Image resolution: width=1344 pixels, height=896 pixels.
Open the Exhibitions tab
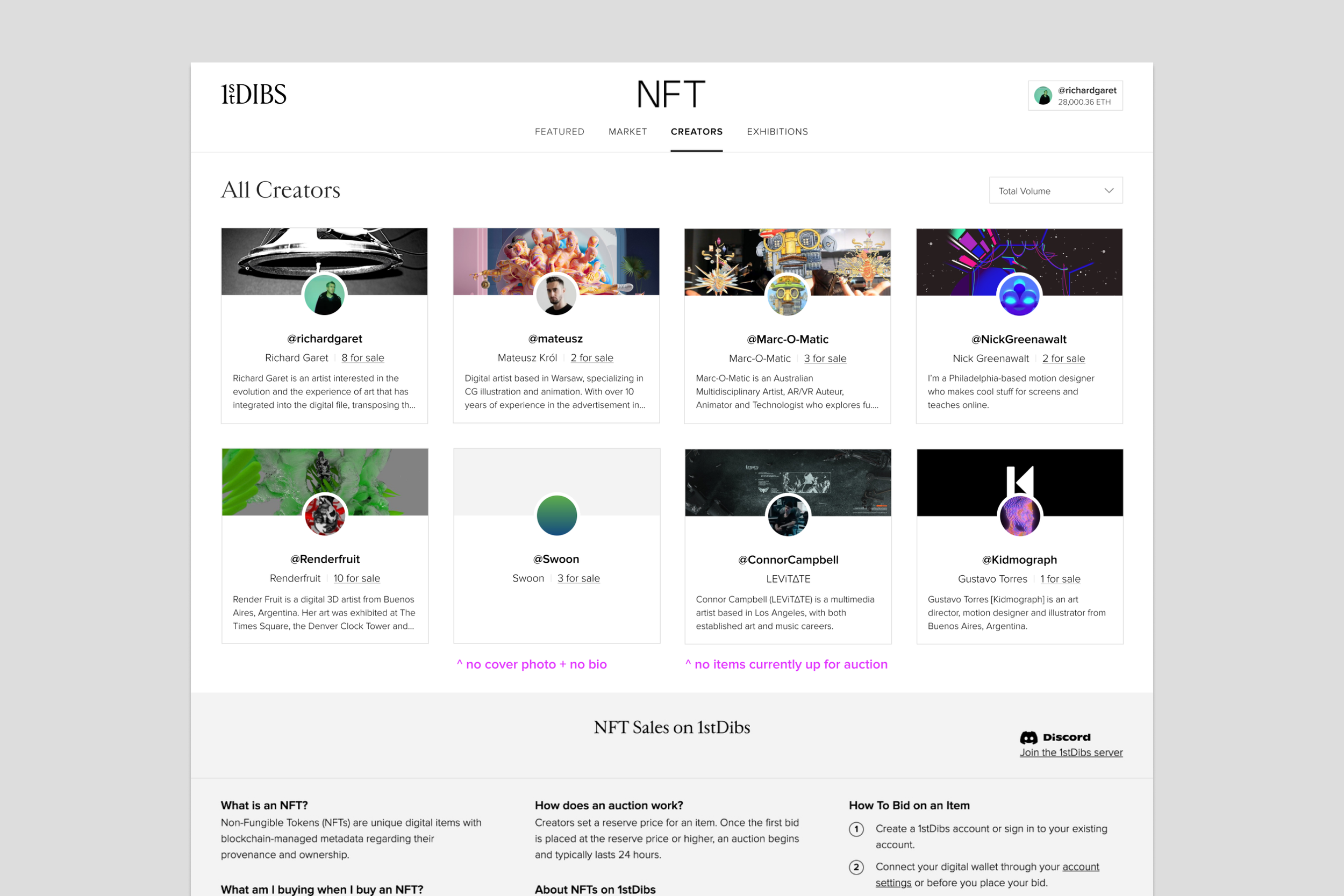tap(777, 132)
